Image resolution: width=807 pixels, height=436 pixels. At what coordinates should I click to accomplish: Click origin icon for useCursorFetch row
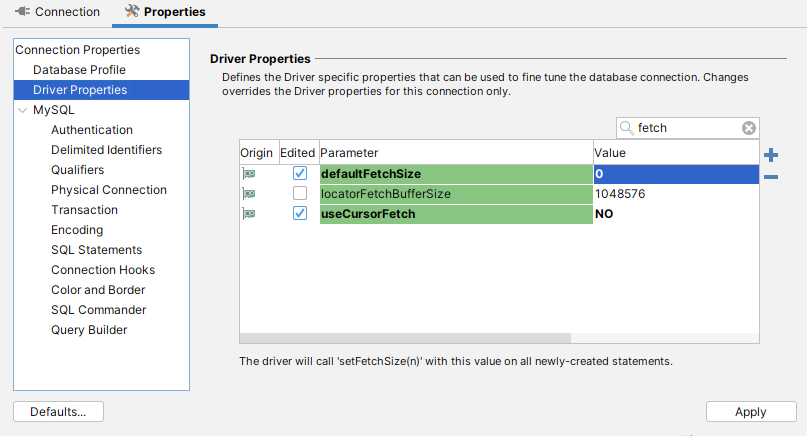[x=249, y=214]
